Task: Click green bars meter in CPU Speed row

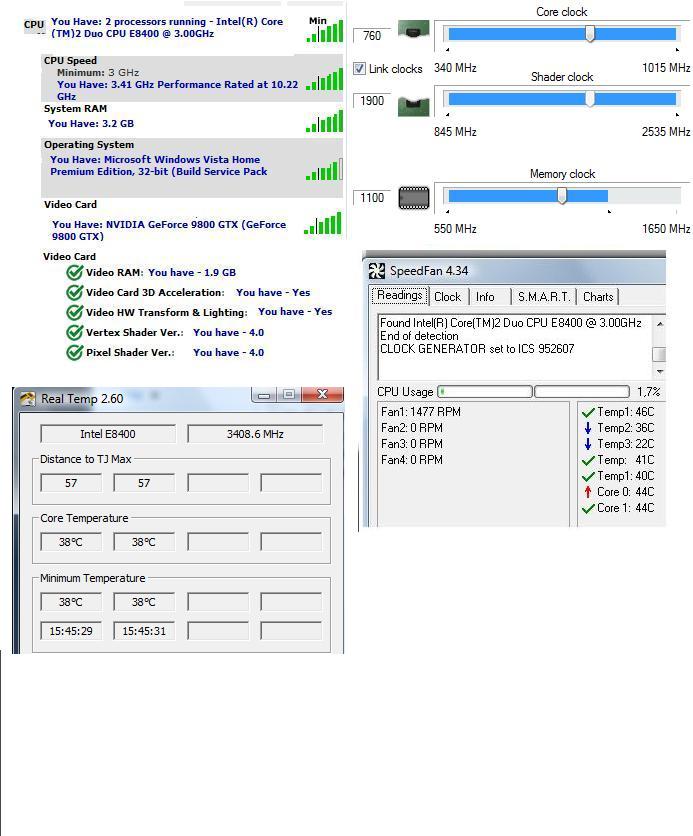Action: (325, 80)
